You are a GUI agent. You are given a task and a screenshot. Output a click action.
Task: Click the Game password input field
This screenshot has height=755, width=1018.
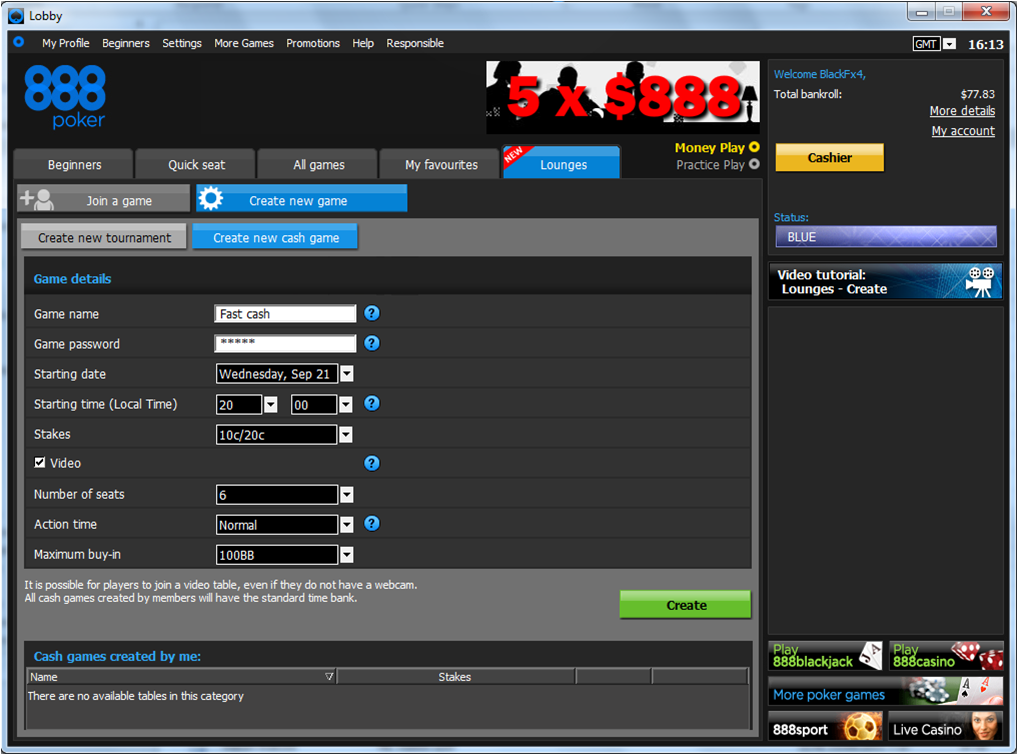point(285,343)
